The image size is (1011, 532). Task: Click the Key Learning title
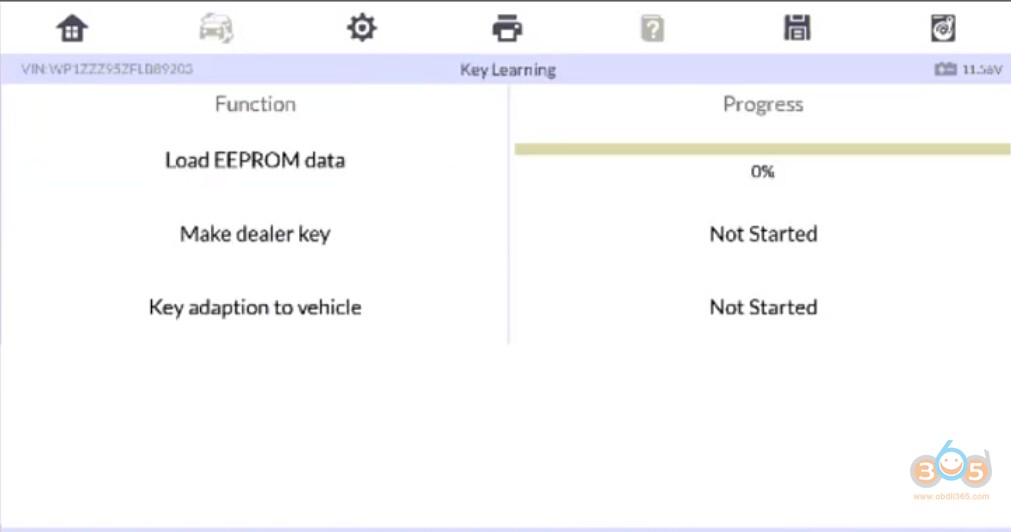coord(507,70)
